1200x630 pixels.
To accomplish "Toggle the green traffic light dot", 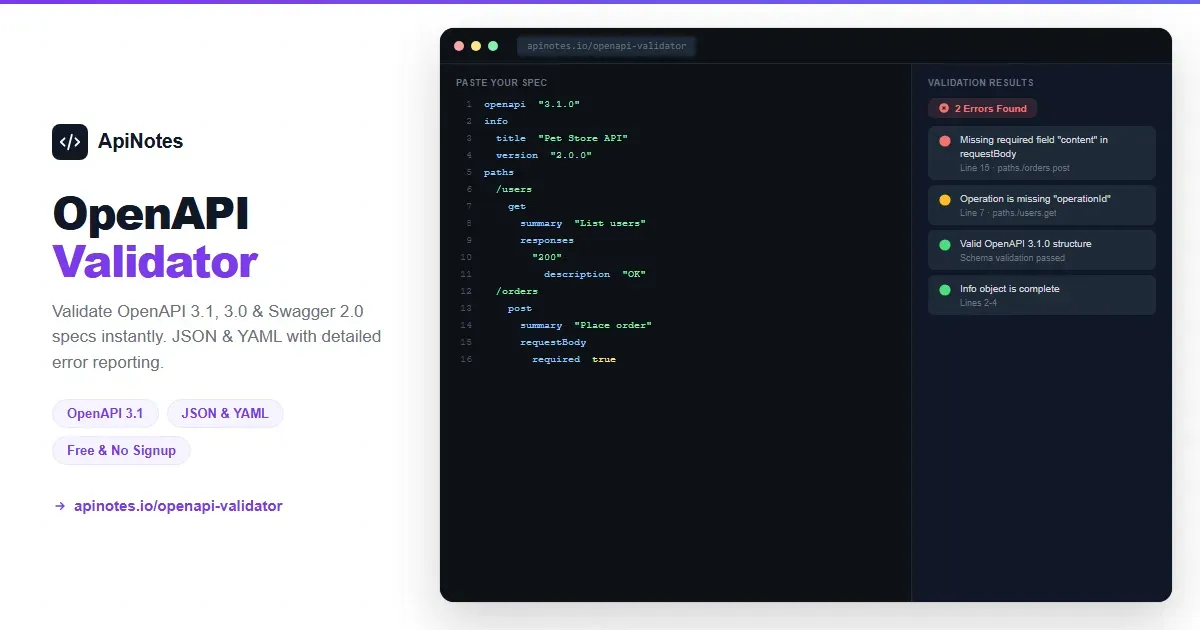I will point(491,46).
